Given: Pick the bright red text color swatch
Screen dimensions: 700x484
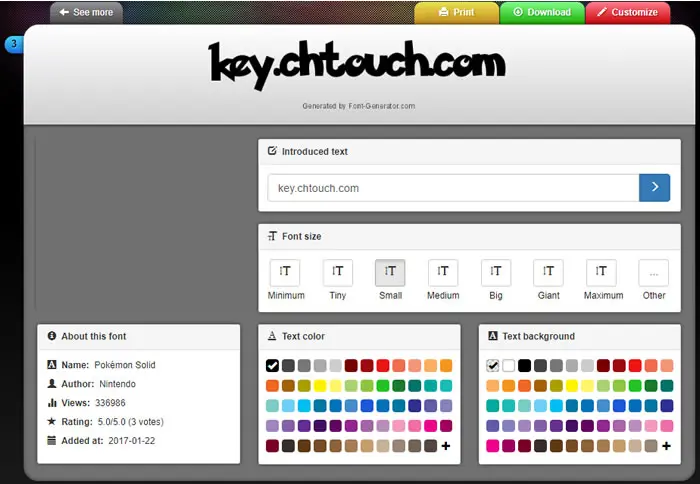Looking at the screenshot, I should pos(383,366).
